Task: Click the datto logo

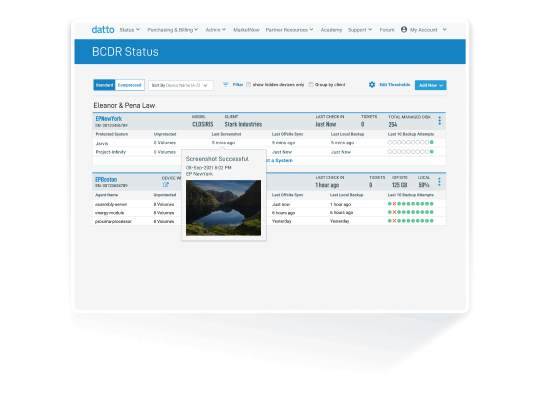Action: [103, 30]
